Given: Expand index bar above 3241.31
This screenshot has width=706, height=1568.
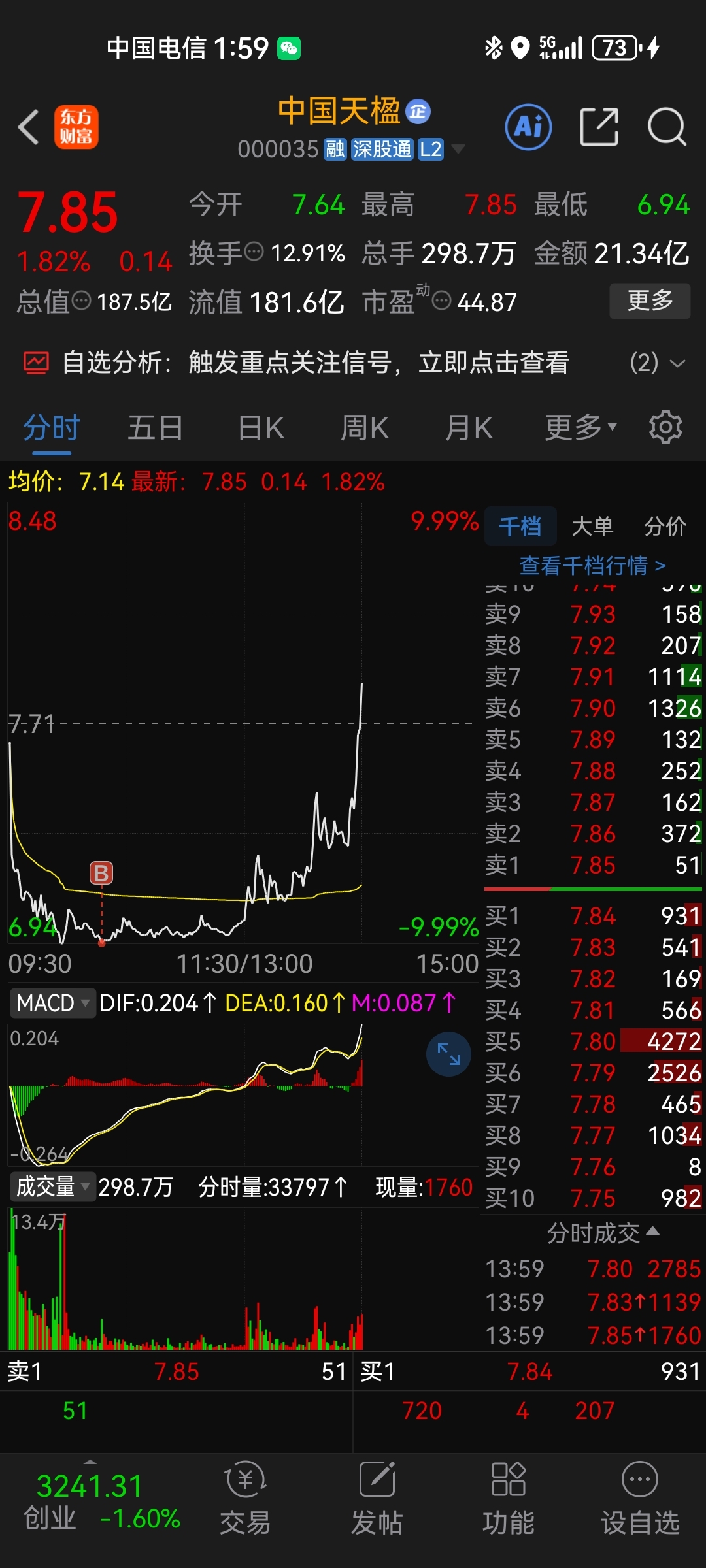Looking at the screenshot, I should pos(90,1461).
